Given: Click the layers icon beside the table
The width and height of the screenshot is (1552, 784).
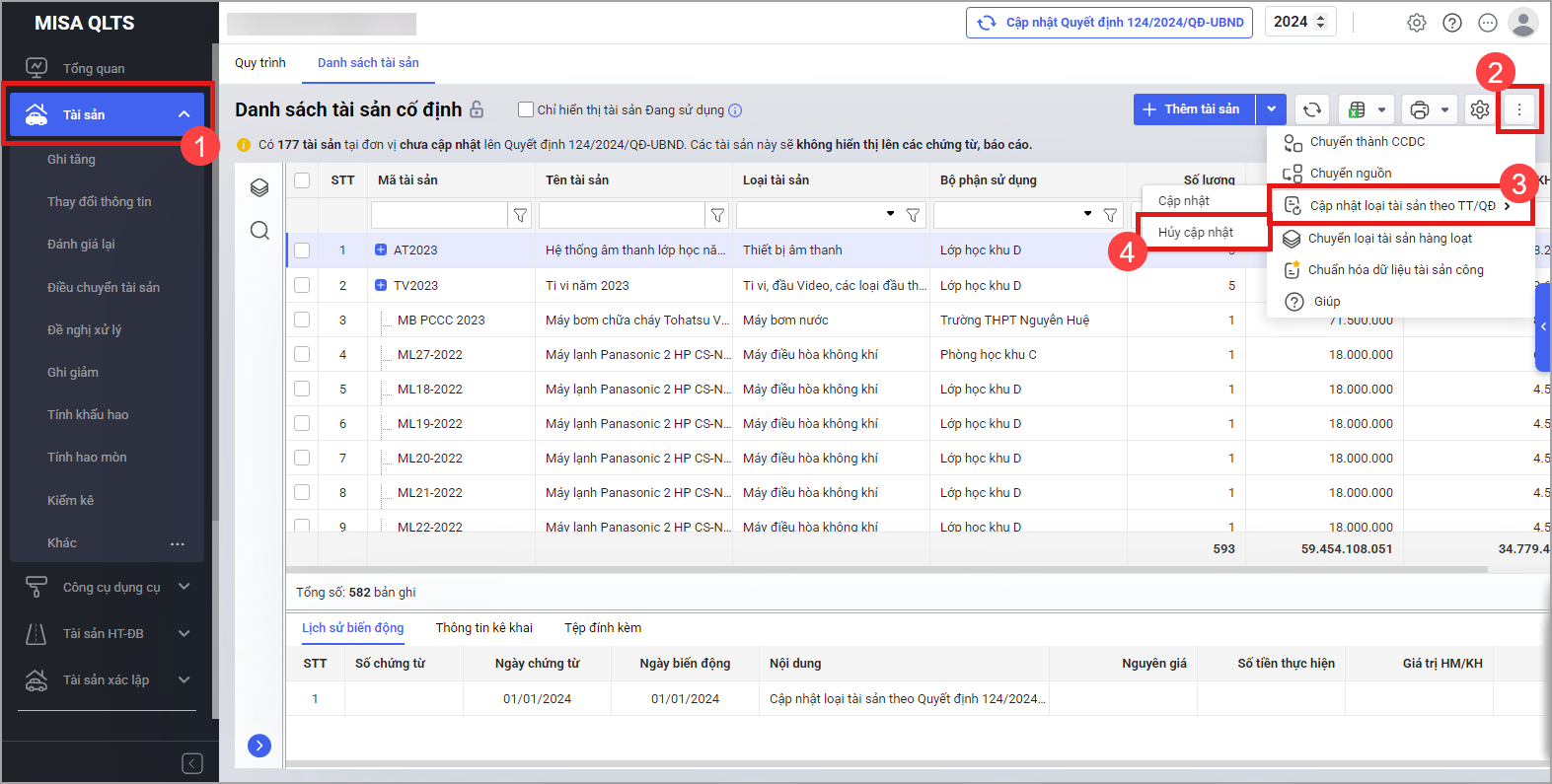Looking at the screenshot, I should coord(259,187).
